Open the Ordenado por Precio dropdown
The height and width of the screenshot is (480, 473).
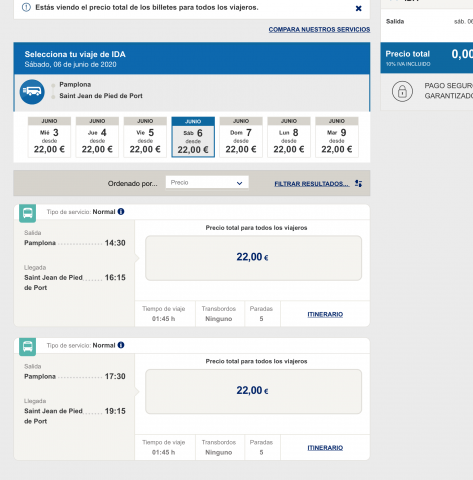207,182
